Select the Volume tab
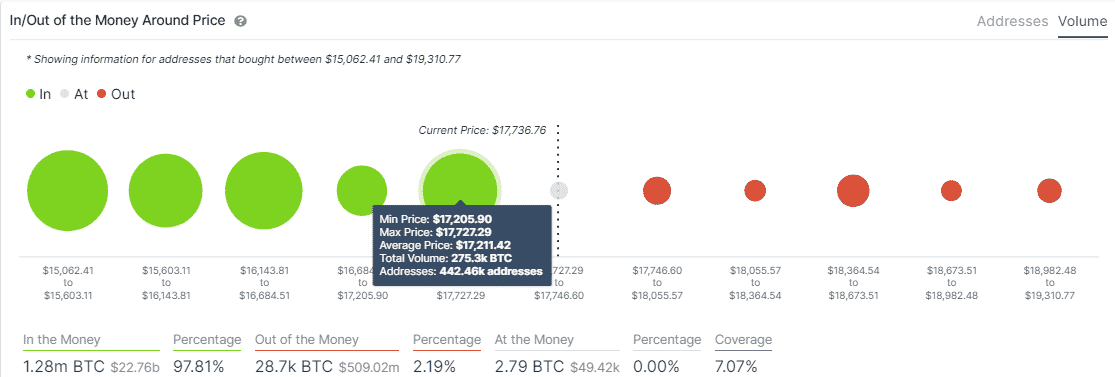 [1082, 21]
